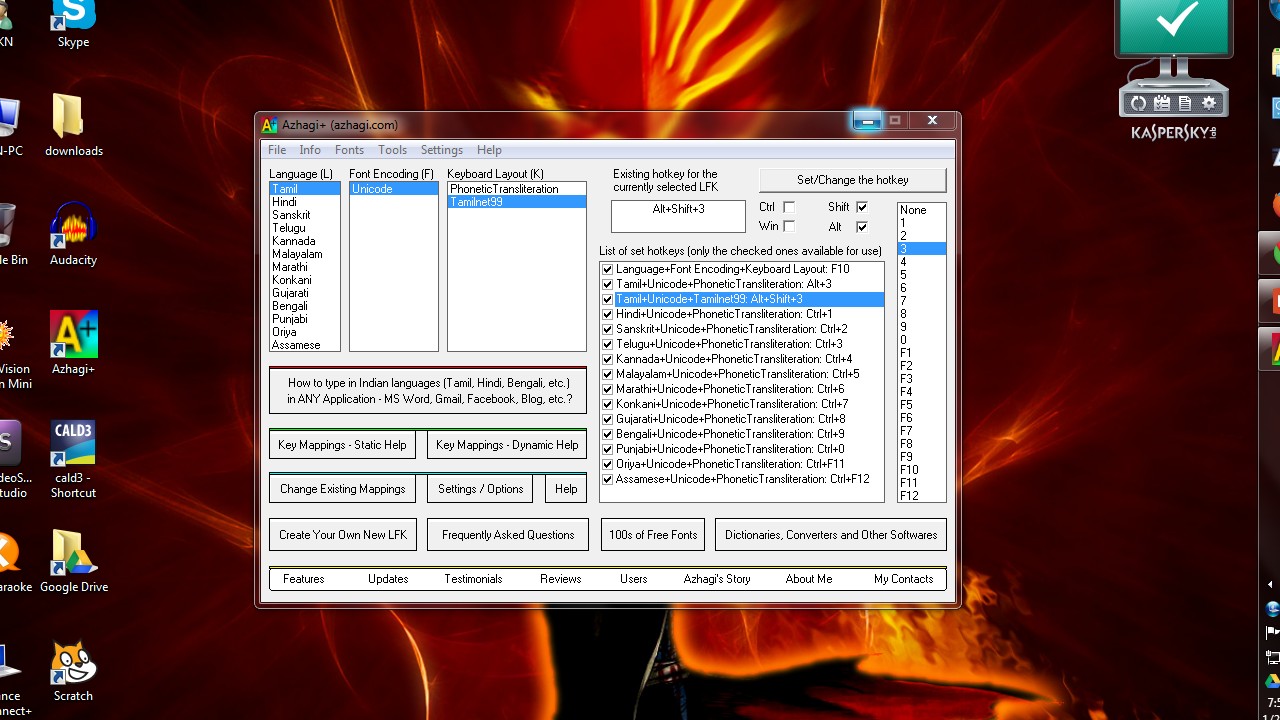Select F5 in the hotkey key list
Screen dimensions: 1280x720
906,405
